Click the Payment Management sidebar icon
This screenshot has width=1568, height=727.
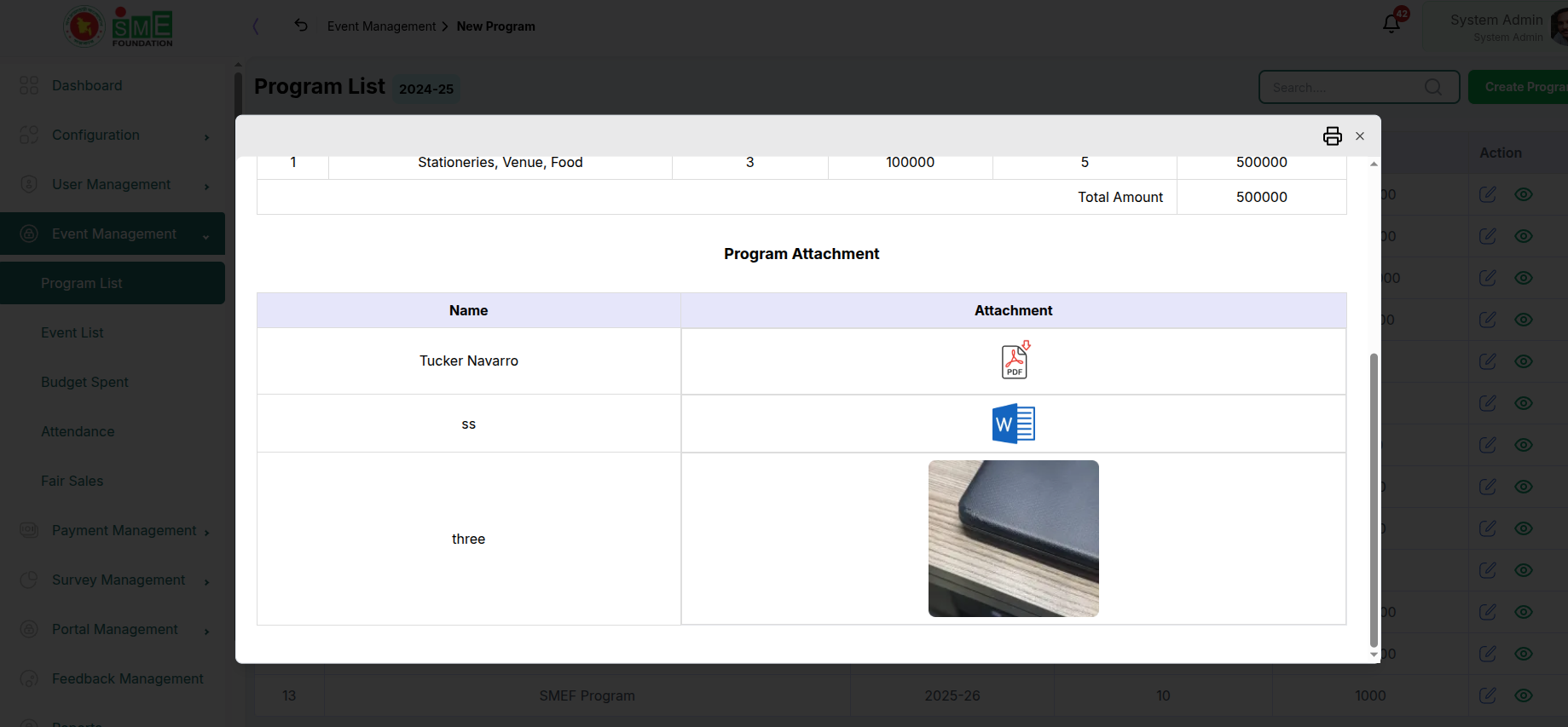coord(29,530)
